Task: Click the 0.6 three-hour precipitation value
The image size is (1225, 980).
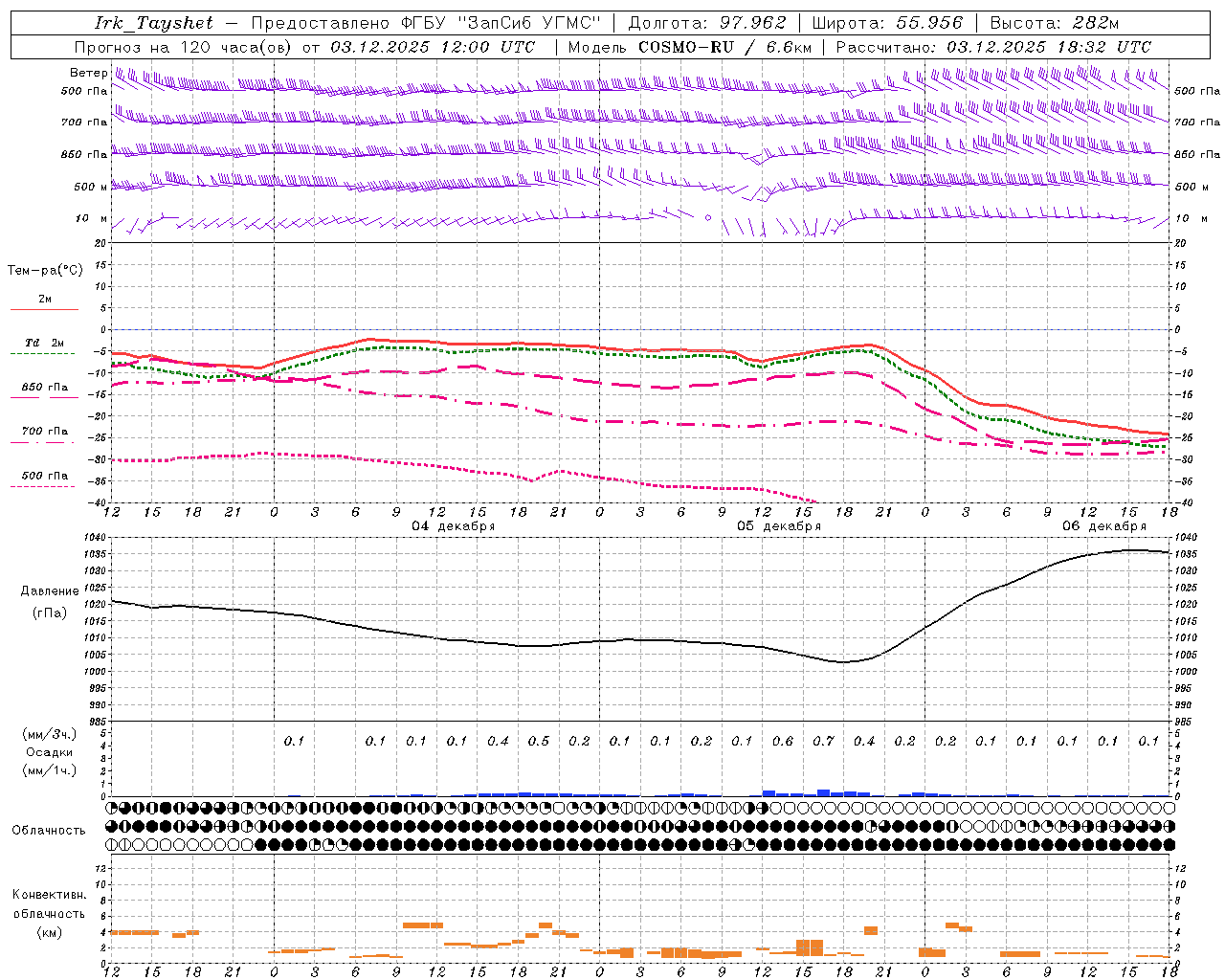Action: 783,742
